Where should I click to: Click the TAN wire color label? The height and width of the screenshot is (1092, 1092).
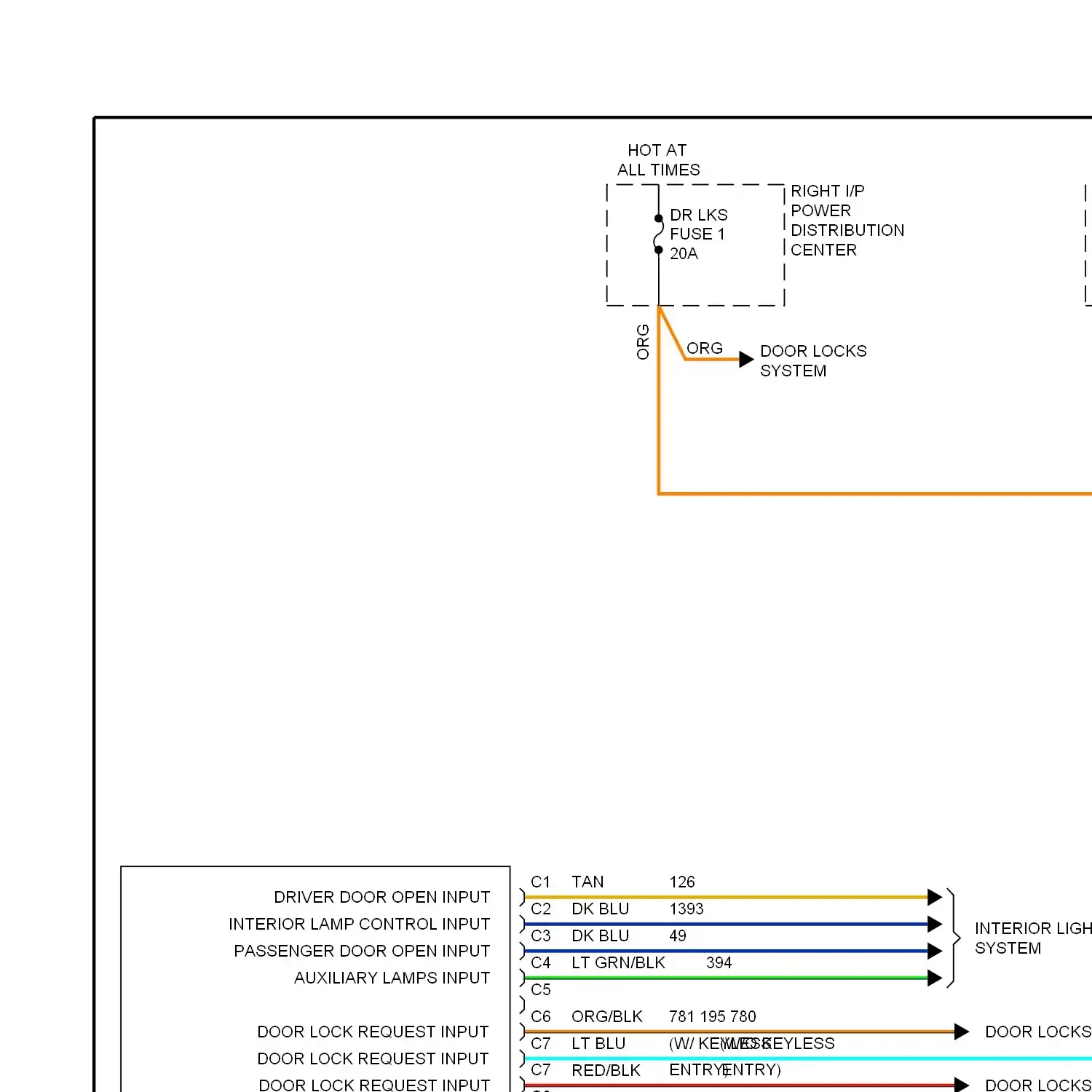(x=587, y=882)
